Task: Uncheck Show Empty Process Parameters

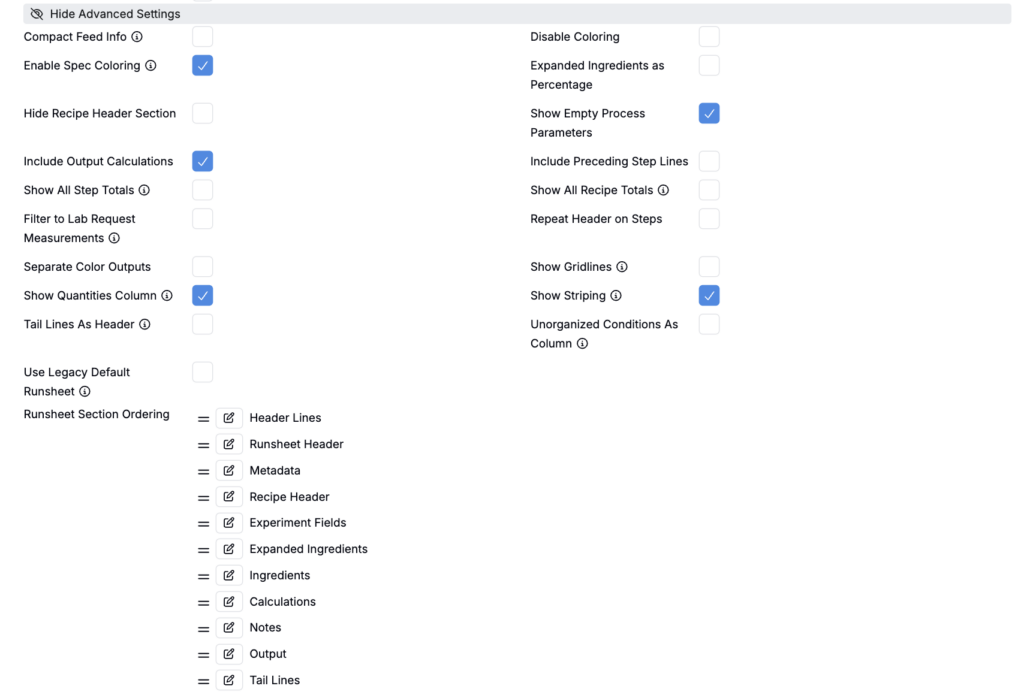Action: point(709,114)
